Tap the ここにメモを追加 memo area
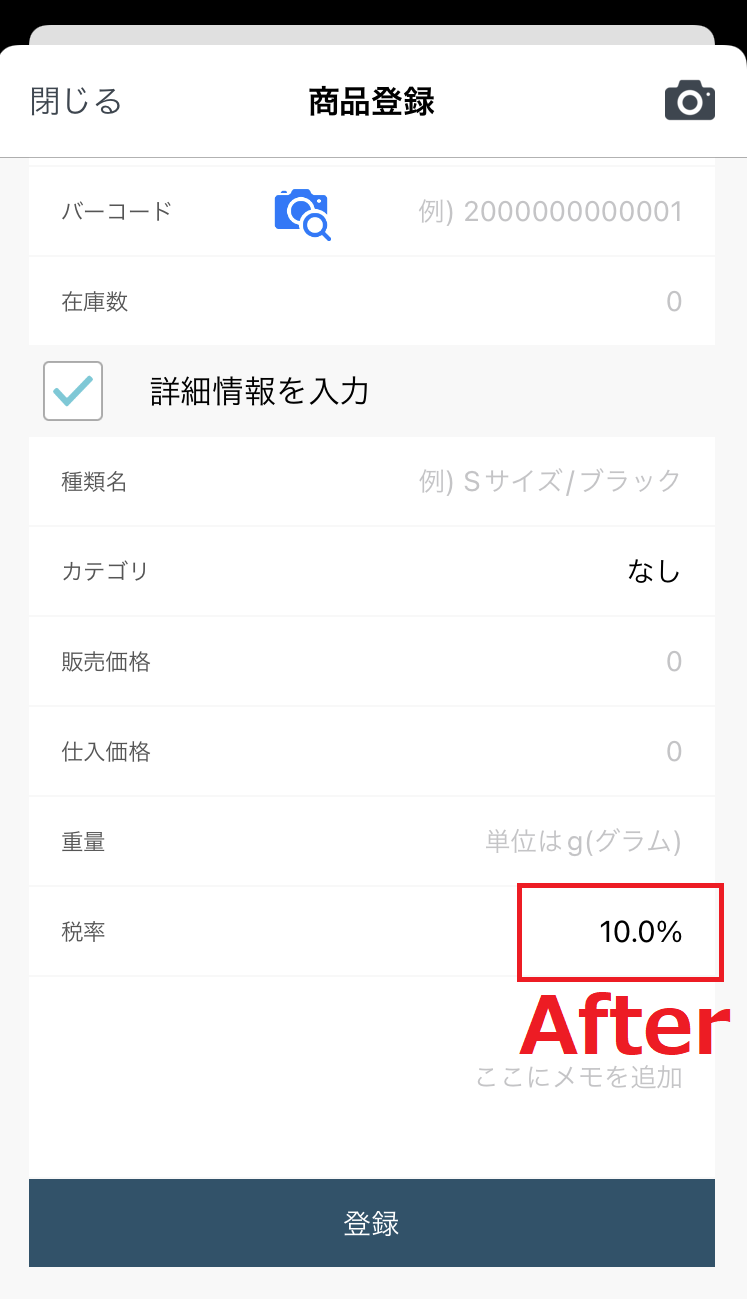The width and height of the screenshot is (747, 1299). (x=372, y=1077)
